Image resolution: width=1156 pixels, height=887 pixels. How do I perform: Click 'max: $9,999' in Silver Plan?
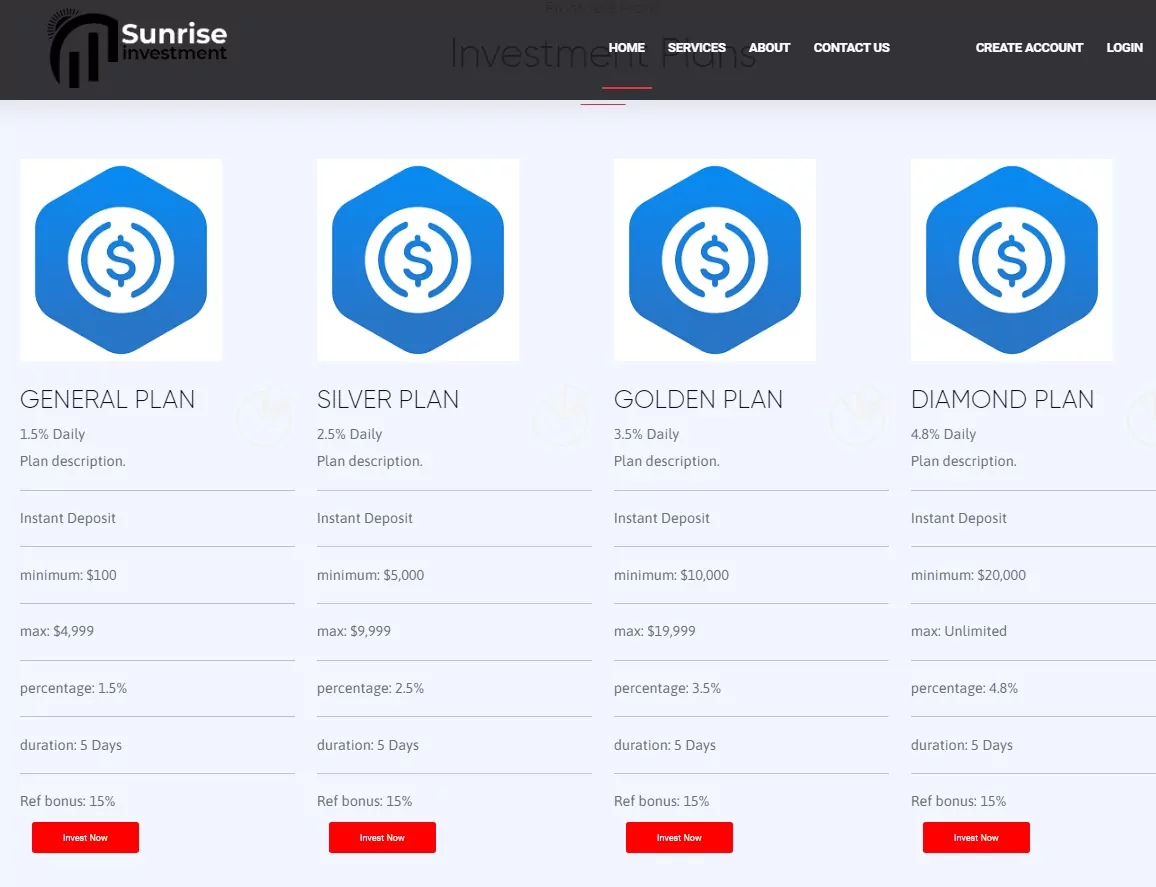click(x=354, y=631)
